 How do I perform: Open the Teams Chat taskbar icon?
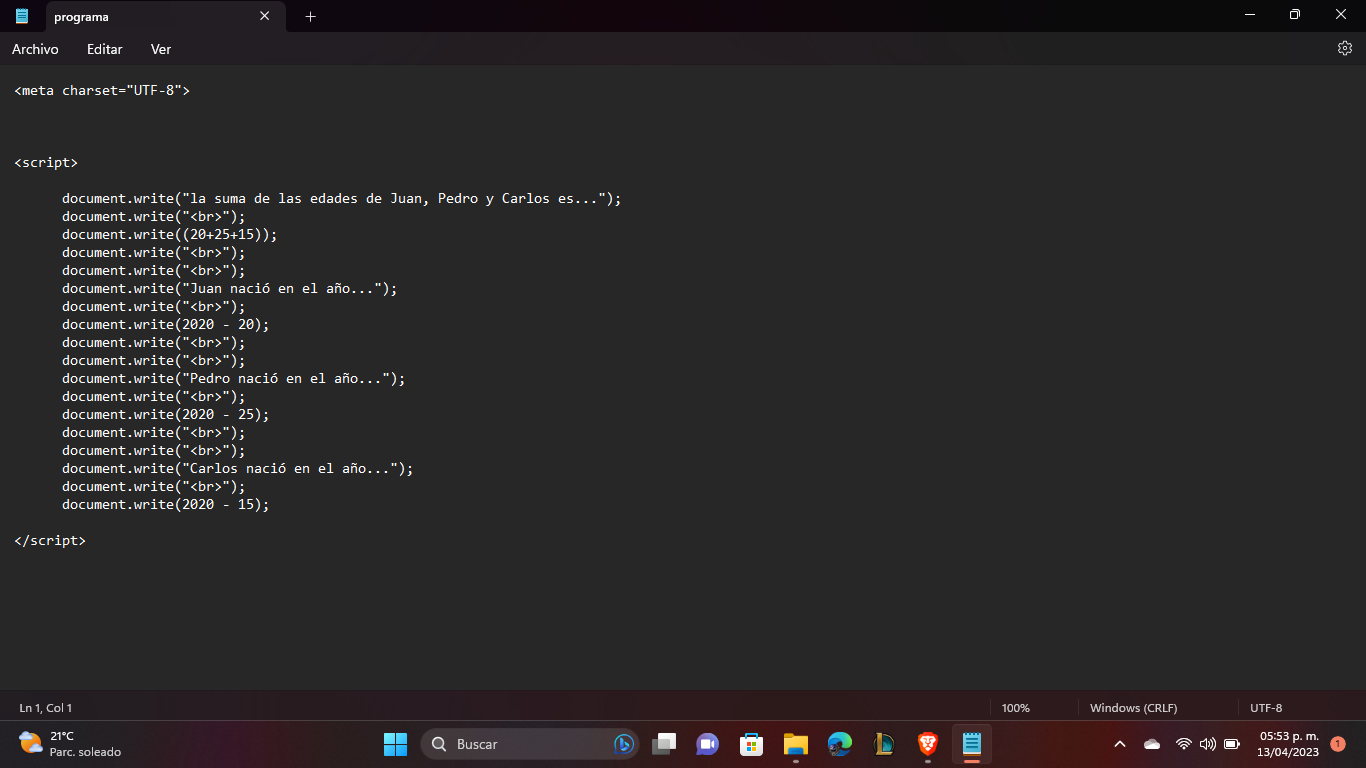coord(708,744)
